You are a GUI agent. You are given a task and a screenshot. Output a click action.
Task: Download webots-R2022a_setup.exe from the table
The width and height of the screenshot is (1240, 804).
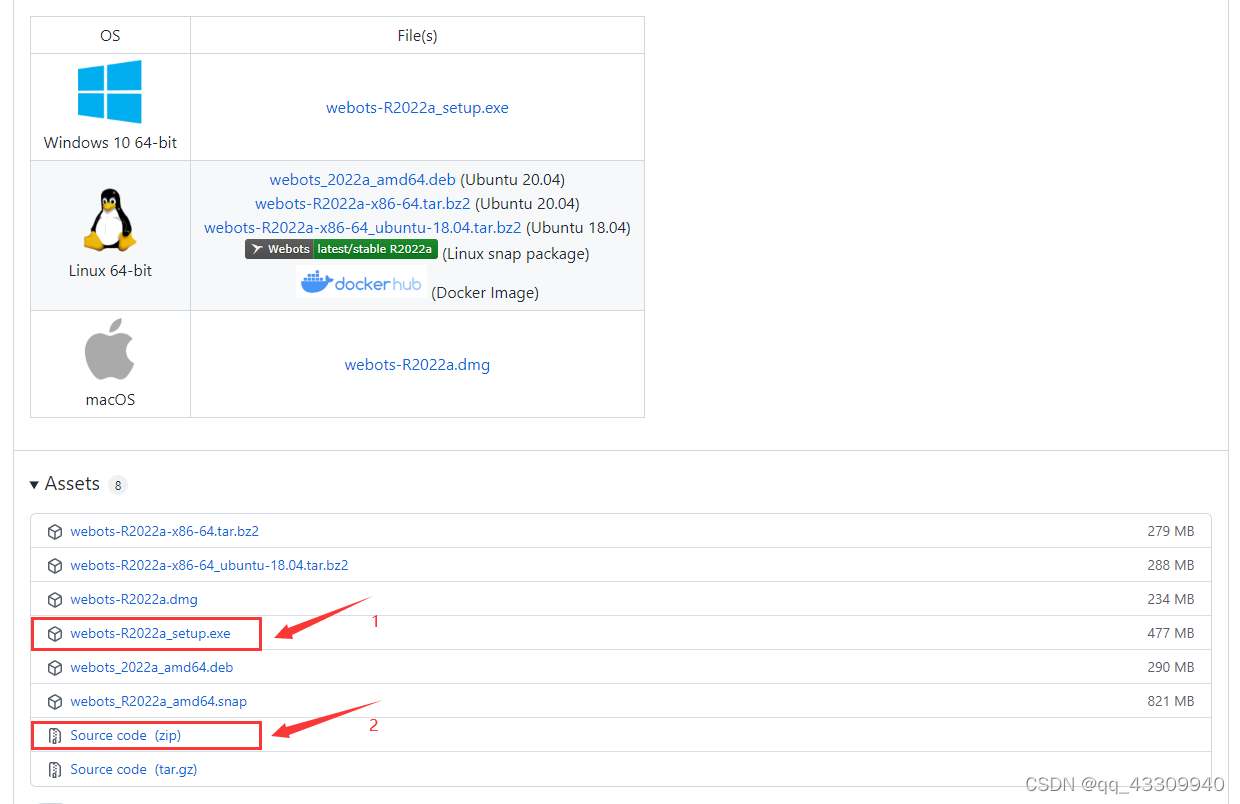click(x=417, y=108)
